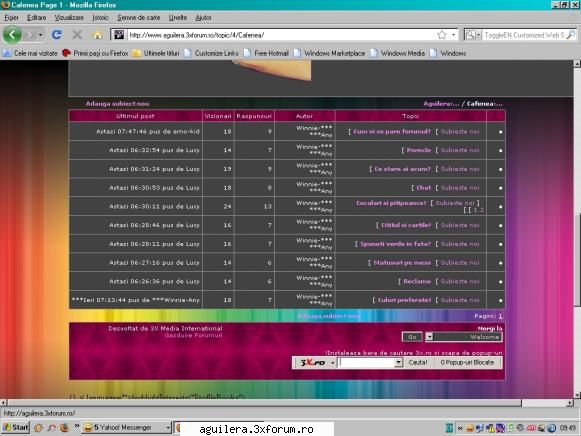Click the magnifier search icon in search bar

(x=571, y=35)
